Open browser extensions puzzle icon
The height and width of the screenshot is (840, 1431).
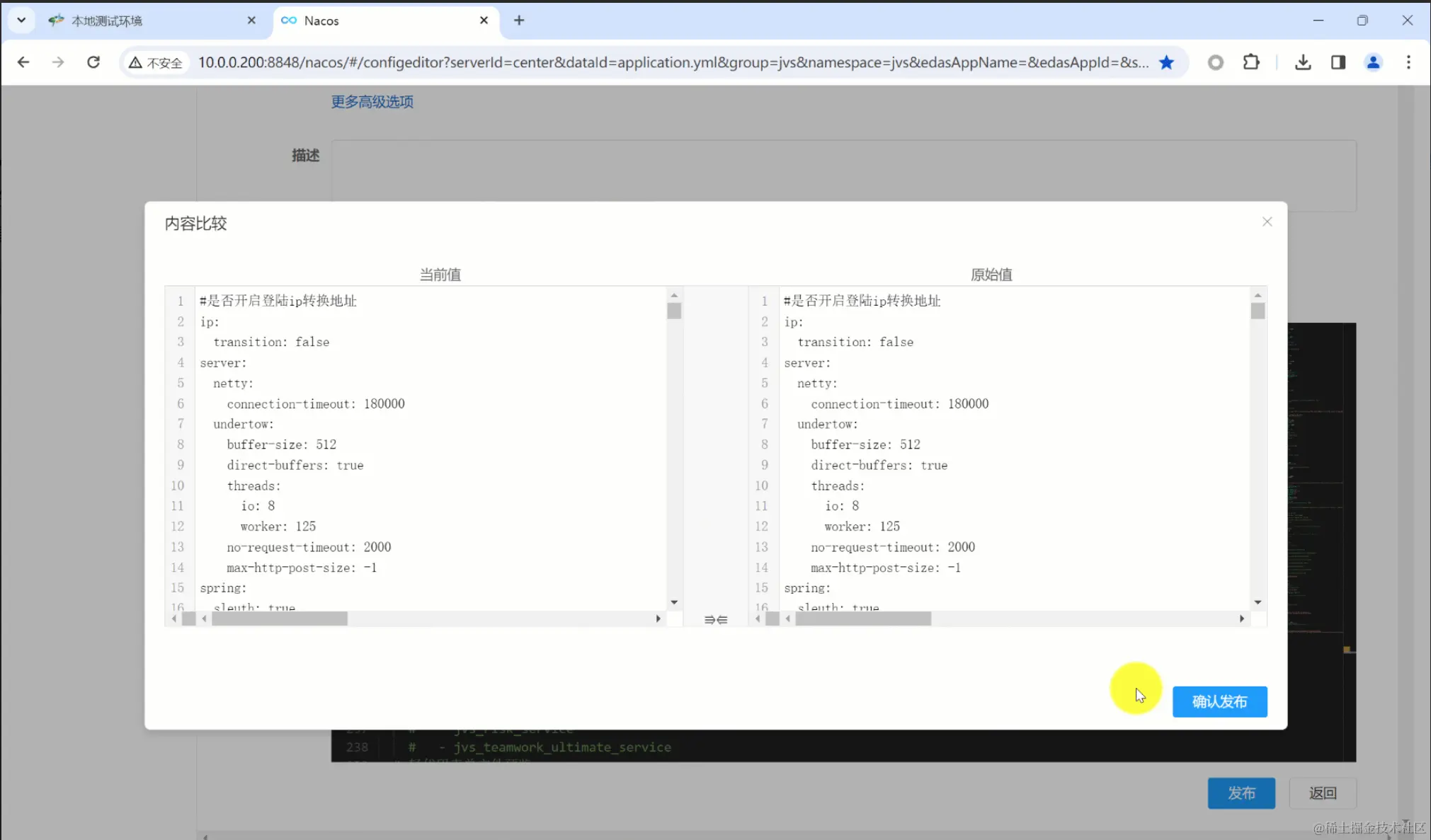coord(1251,62)
